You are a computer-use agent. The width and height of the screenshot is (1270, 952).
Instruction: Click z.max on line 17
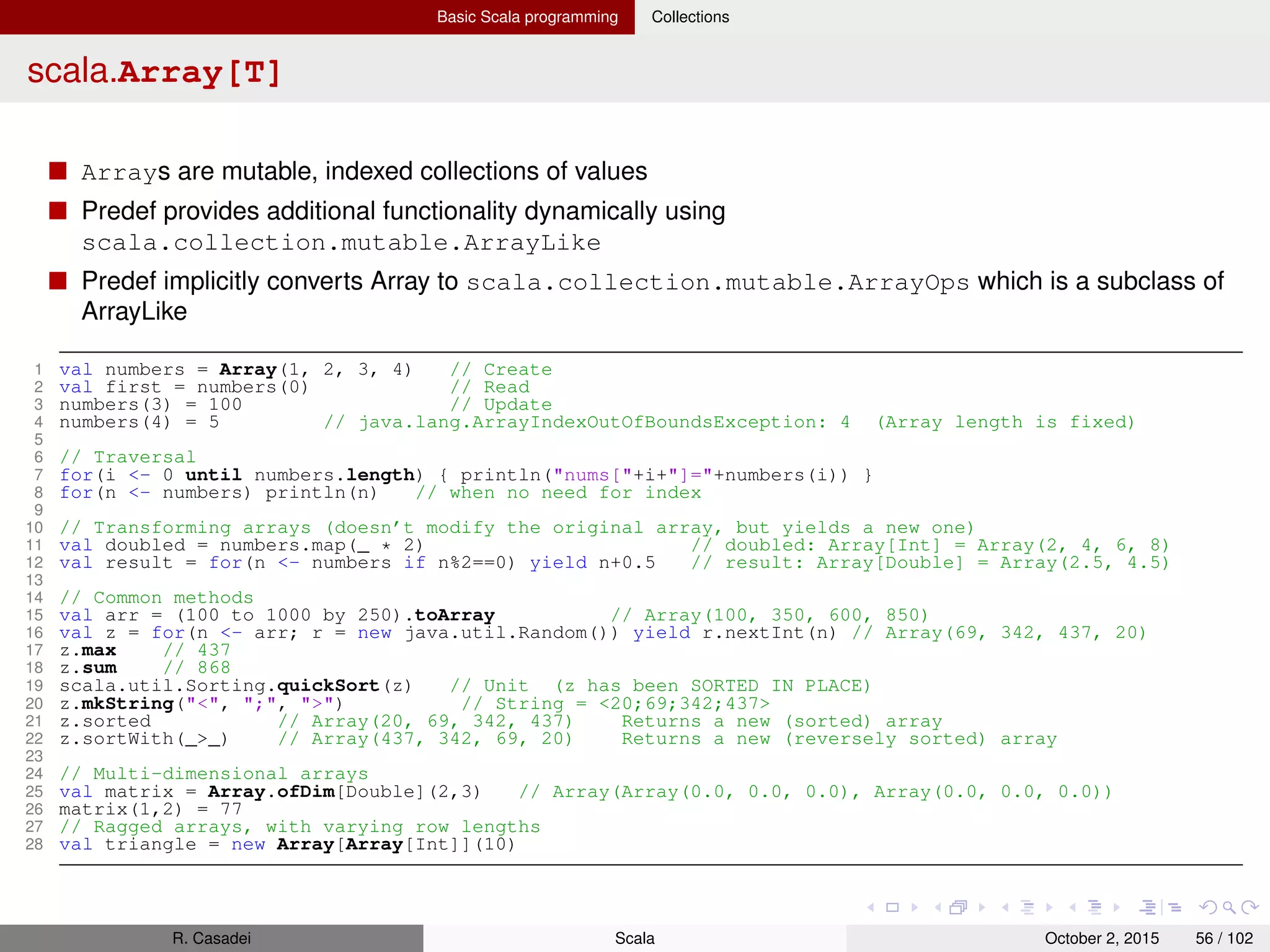coord(88,651)
